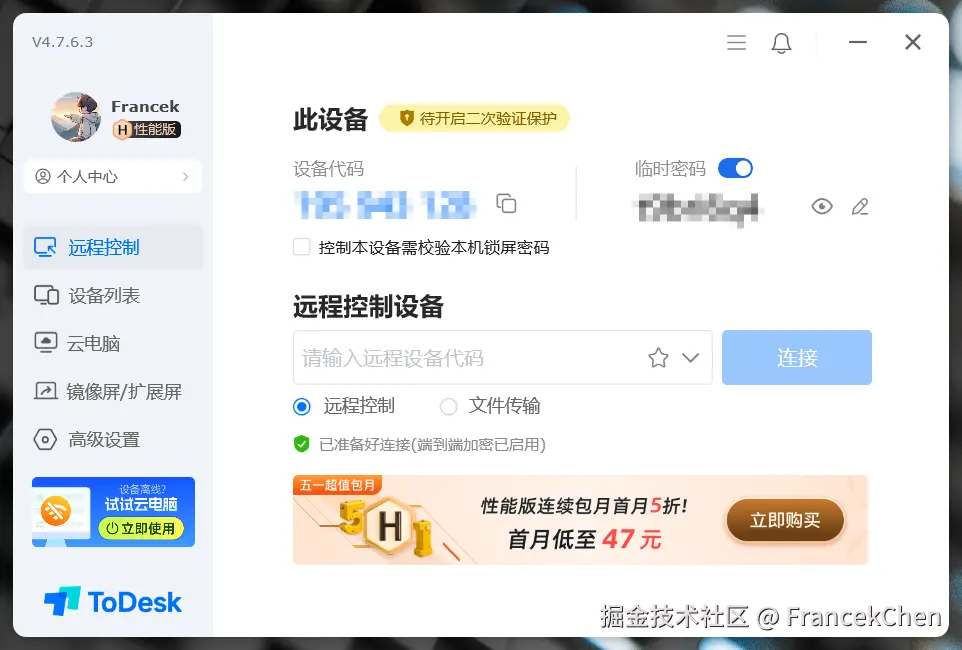This screenshot has height=650, width=962.
Task: Expand the remote device code history dropdown
Action: [691, 358]
